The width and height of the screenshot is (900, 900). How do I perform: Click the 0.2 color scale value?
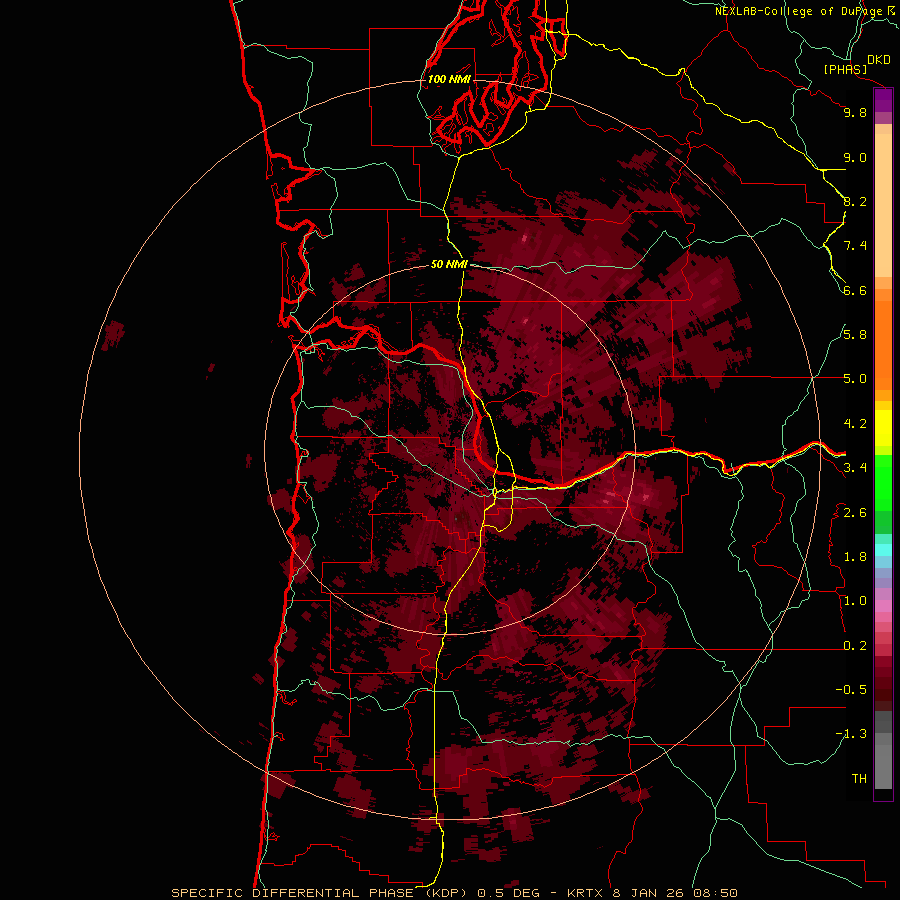(x=855, y=646)
